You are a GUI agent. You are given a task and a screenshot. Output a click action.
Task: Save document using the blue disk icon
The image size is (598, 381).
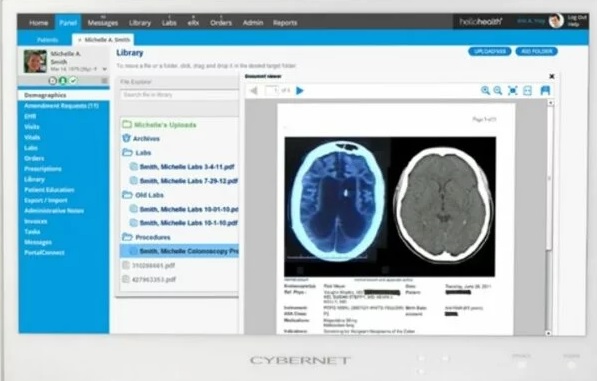click(x=545, y=90)
